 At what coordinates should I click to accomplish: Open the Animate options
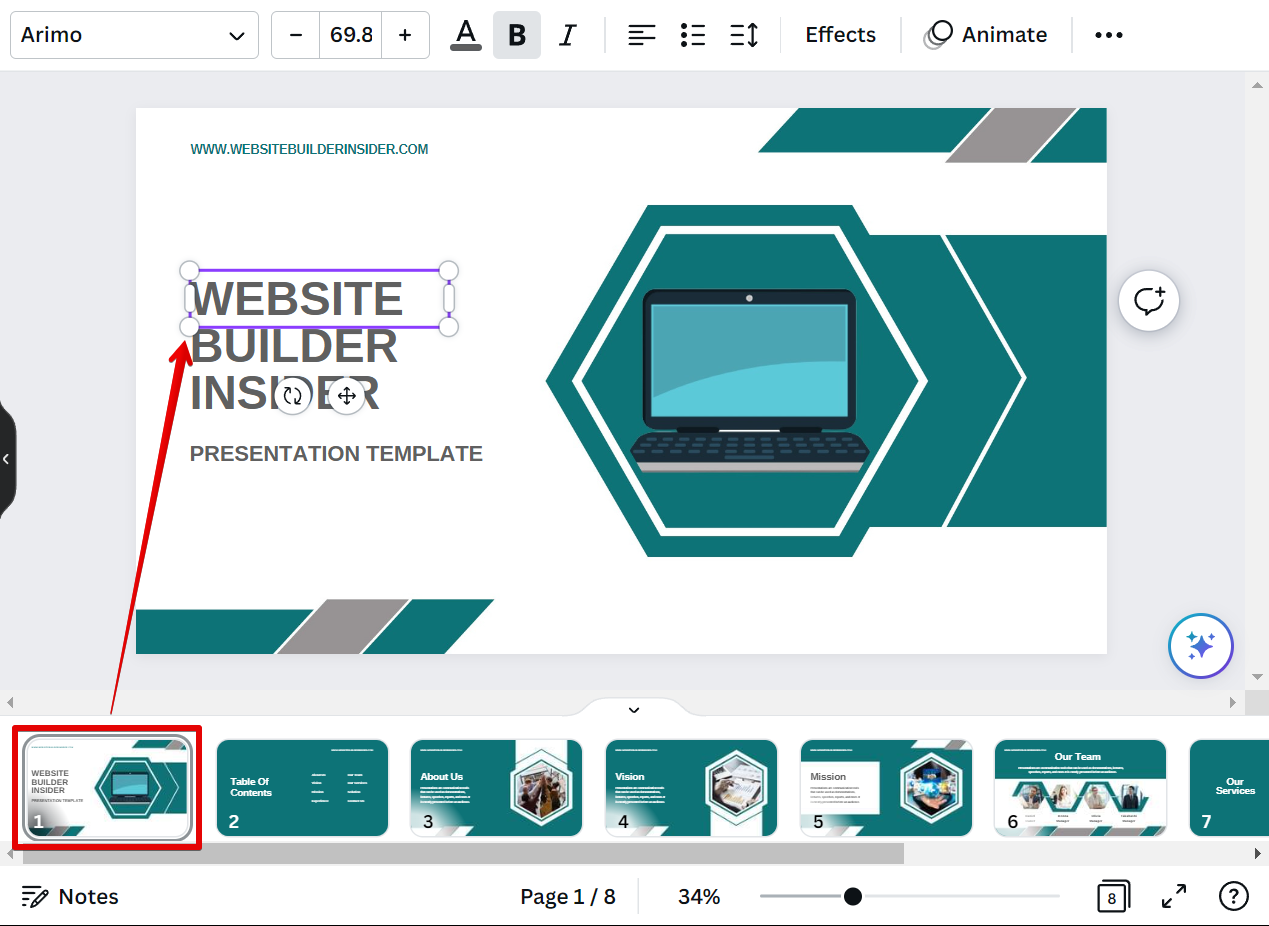pyautogui.click(x=985, y=35)
